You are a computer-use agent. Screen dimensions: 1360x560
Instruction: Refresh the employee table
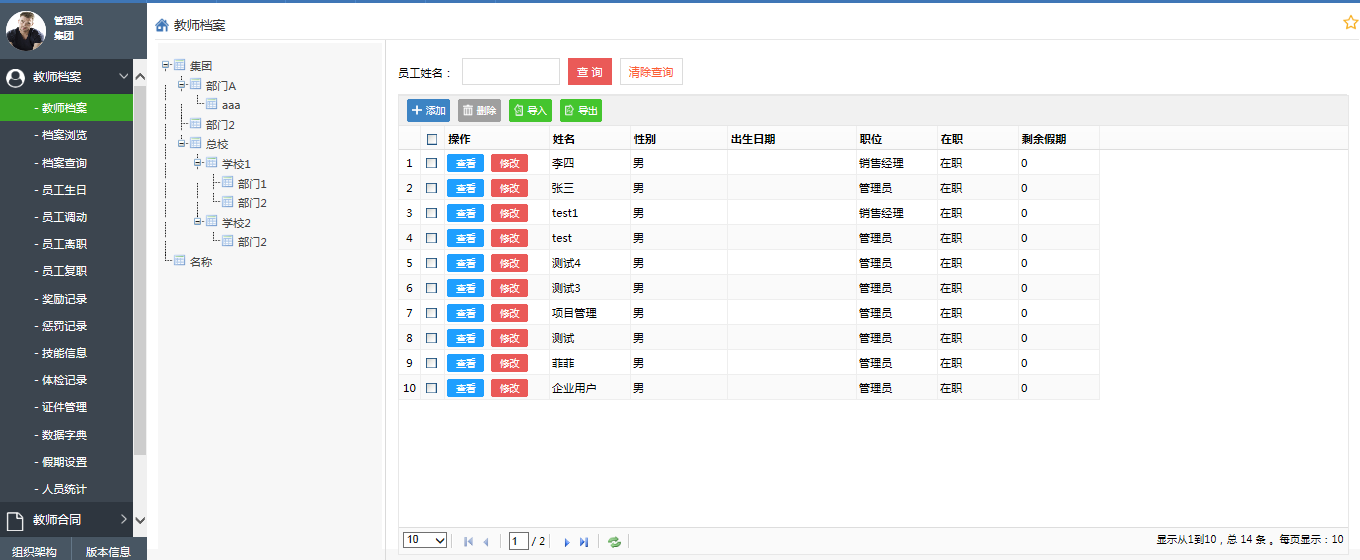(614, 541)
